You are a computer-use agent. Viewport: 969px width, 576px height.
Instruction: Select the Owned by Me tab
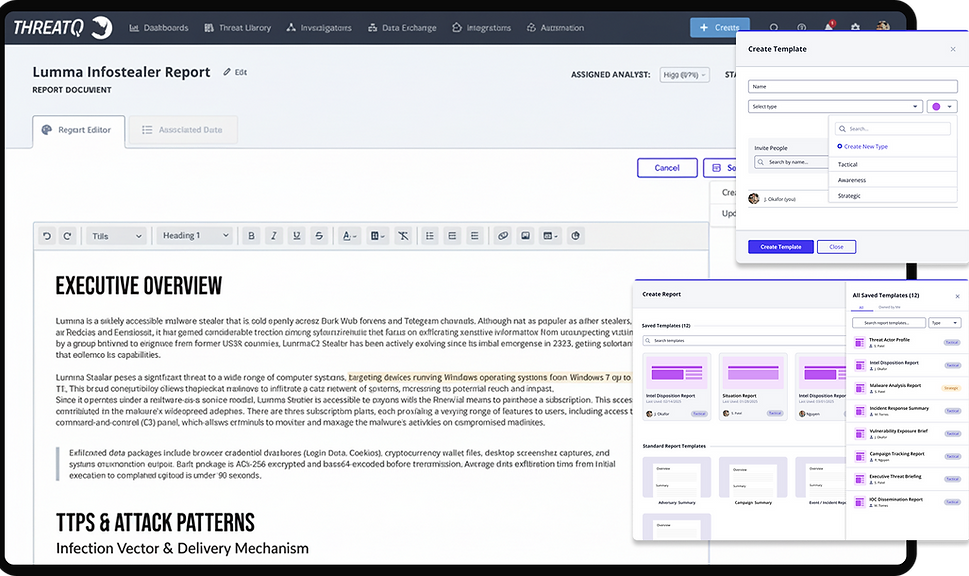(889, 307)
